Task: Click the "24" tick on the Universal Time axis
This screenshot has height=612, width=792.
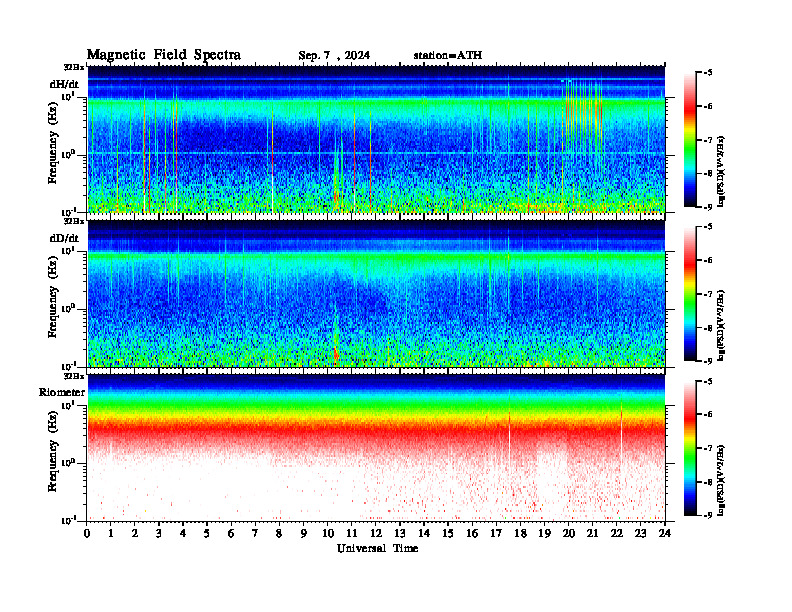Action: point(665,534)
